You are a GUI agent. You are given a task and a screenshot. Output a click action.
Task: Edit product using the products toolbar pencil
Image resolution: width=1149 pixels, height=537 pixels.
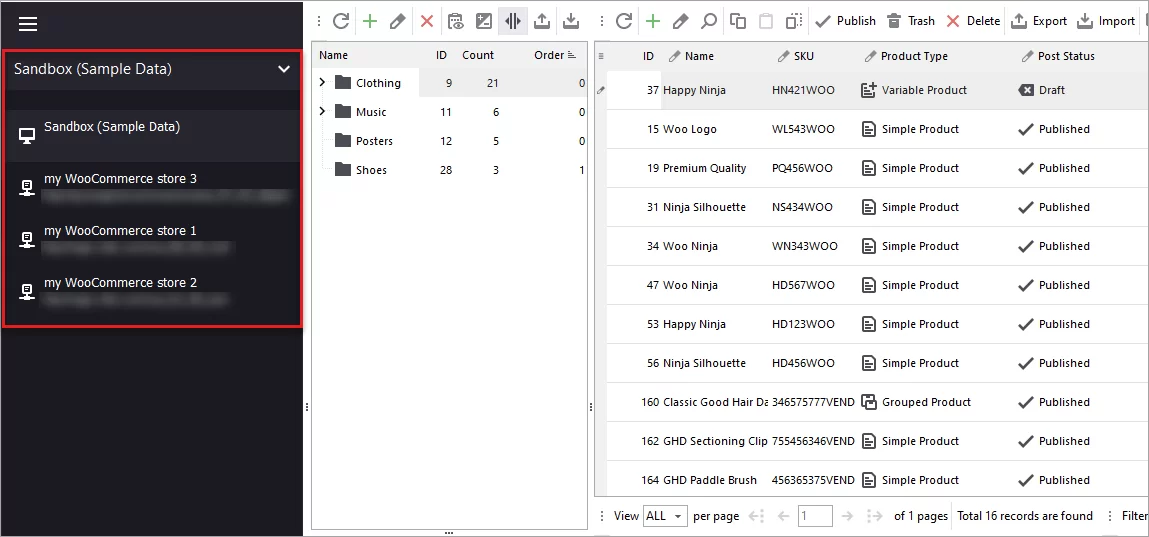point(680,21)
